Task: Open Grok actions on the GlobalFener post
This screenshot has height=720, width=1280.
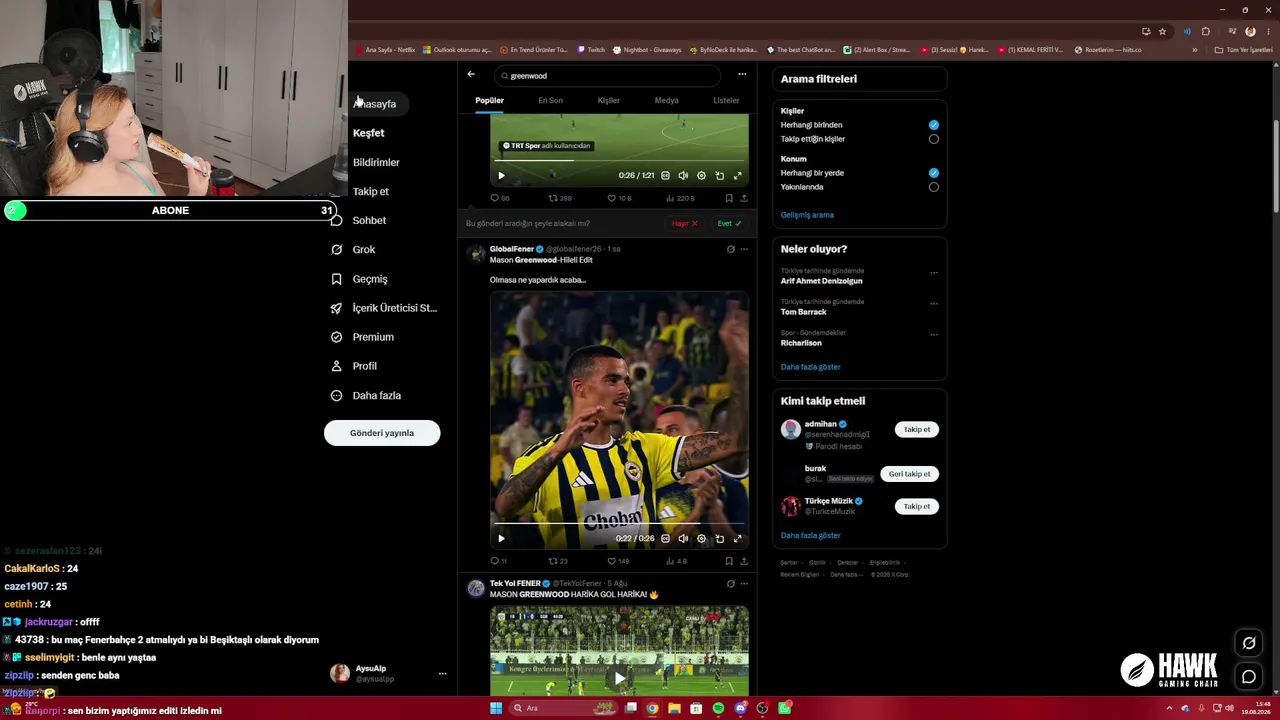Action: [x=730, y=249]
